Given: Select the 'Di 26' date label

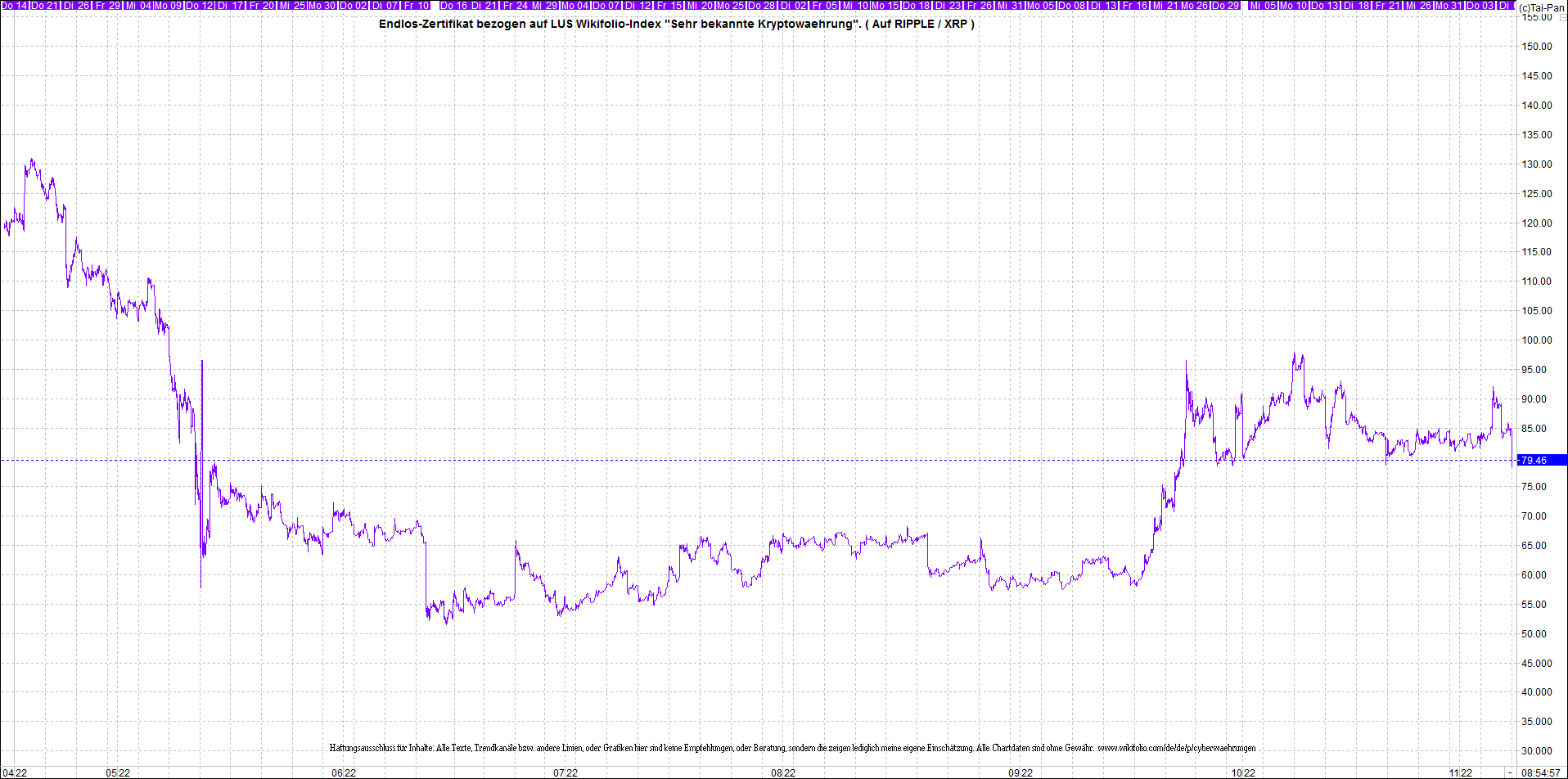Looking at the screenshot, I should click(x=76, y=5).
